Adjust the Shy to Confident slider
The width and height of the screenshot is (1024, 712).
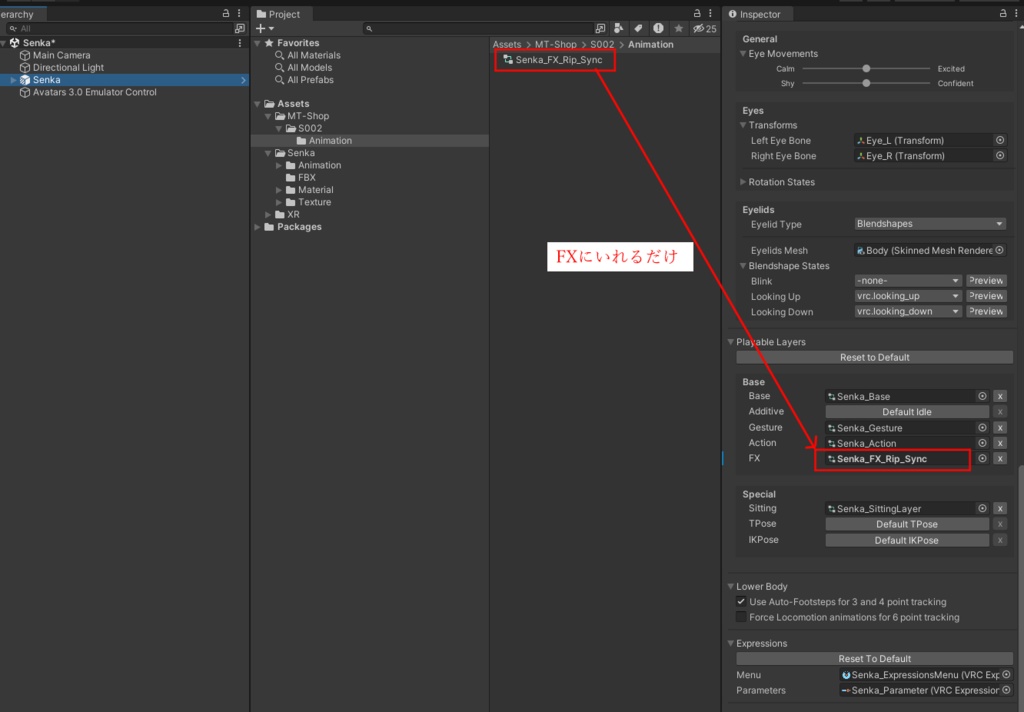click(x=866, y=83)
